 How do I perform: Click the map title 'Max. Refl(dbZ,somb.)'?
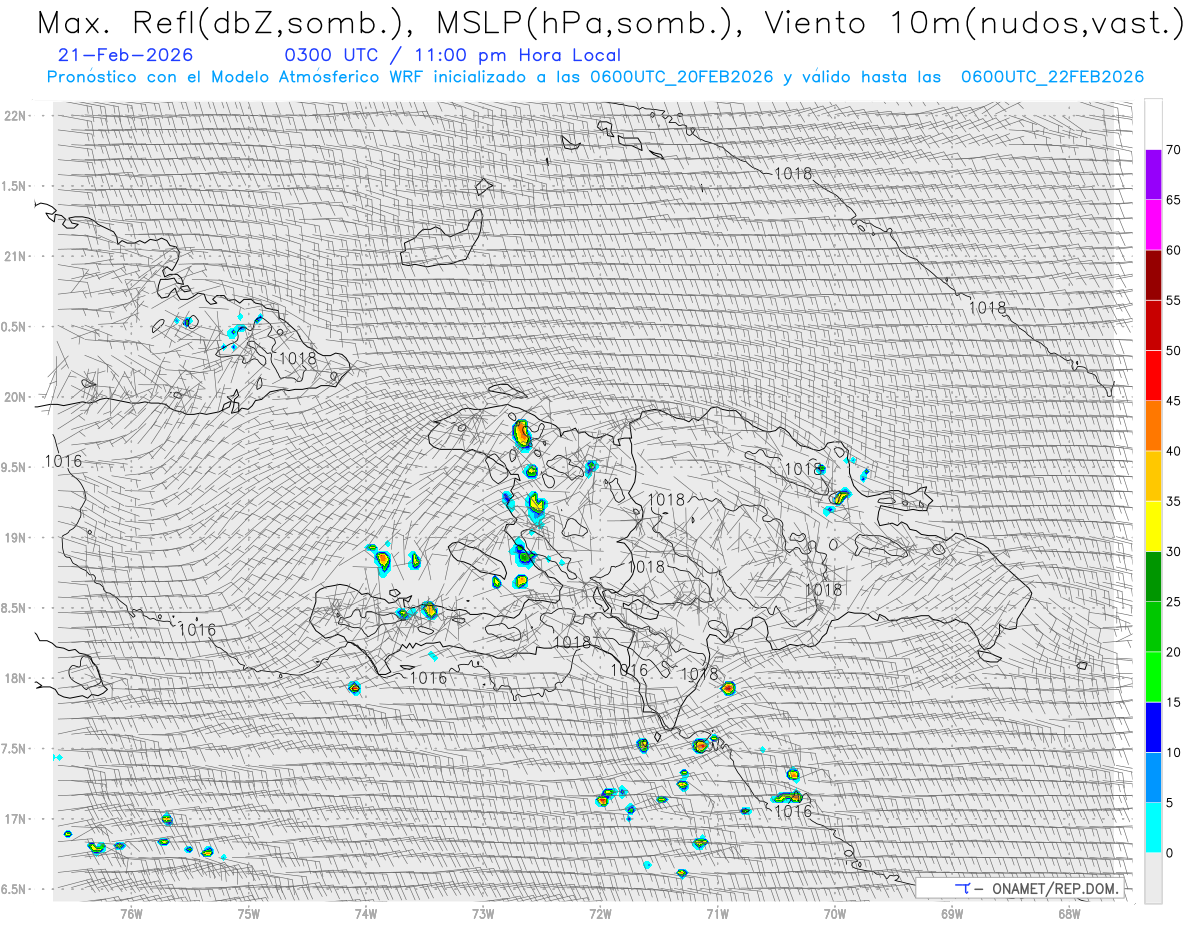tap(221, 24)
